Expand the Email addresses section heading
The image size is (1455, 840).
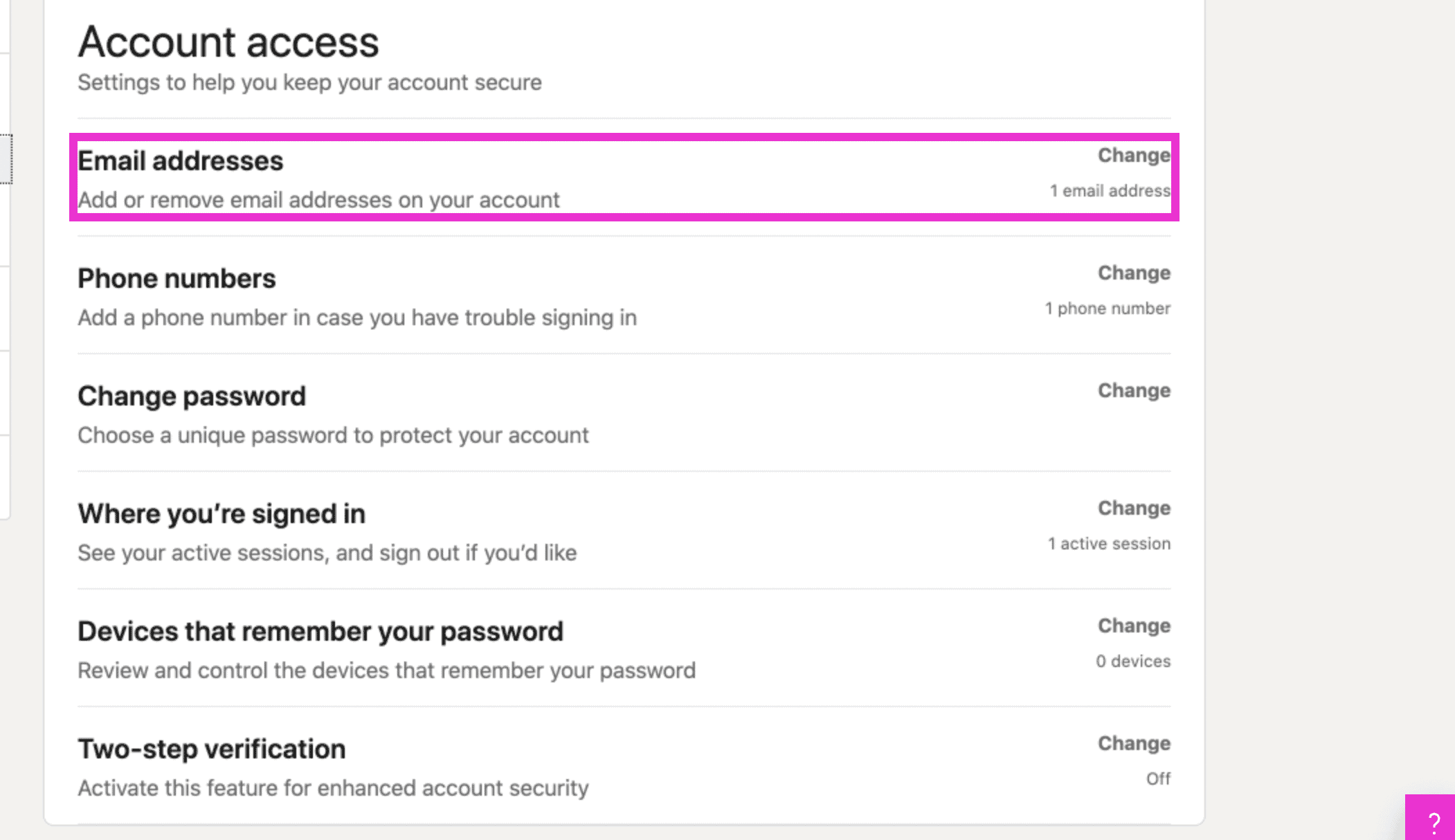point(180,161)
